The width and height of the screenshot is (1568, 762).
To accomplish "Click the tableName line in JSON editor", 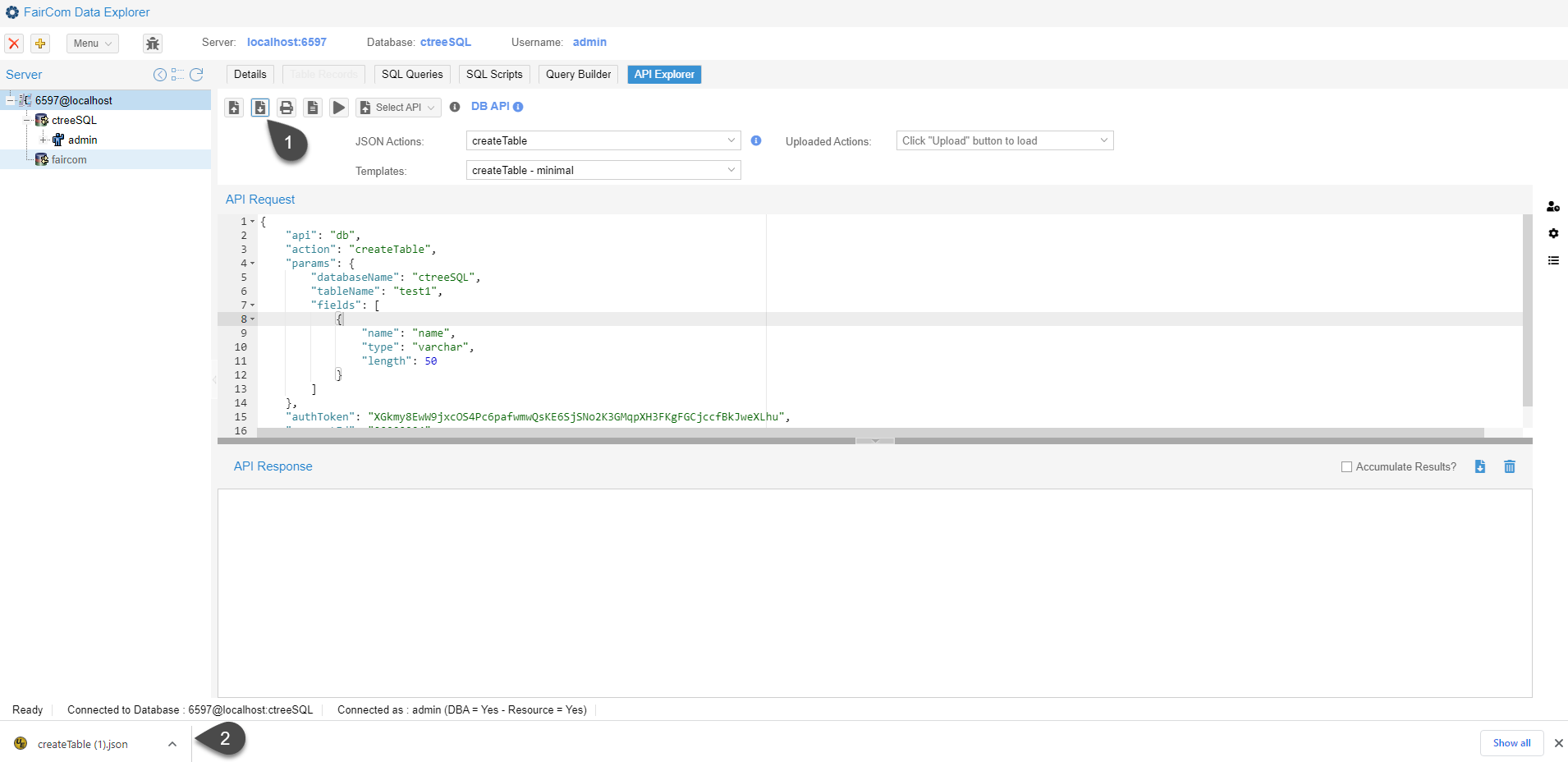I will click(377, 291).
